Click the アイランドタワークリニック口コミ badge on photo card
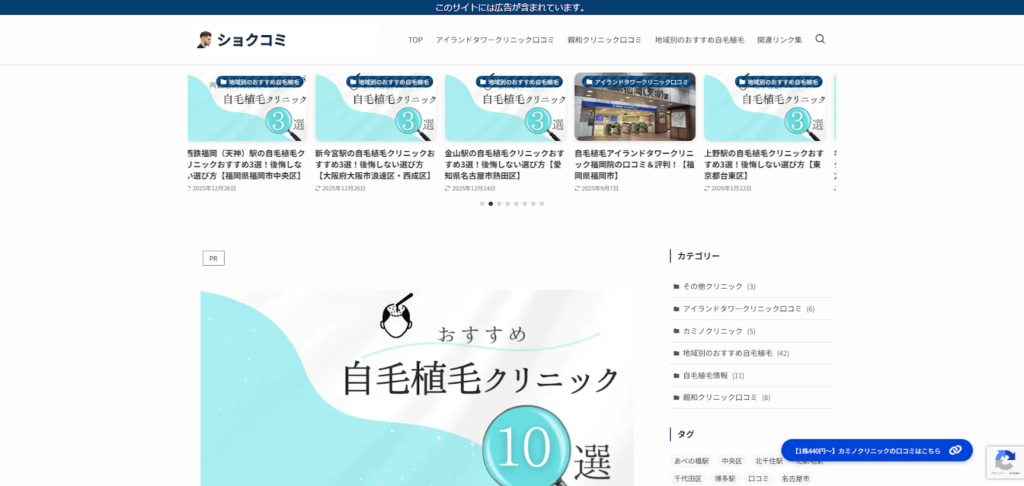The image size is (1024, 486). coord(637,82)
